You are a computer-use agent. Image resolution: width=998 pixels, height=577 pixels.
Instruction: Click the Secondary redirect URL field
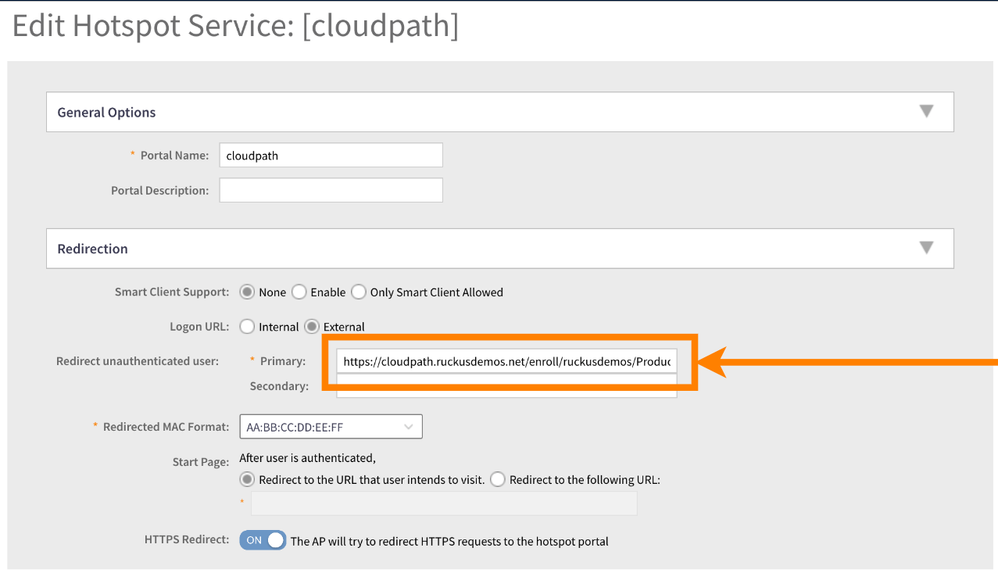506,387
